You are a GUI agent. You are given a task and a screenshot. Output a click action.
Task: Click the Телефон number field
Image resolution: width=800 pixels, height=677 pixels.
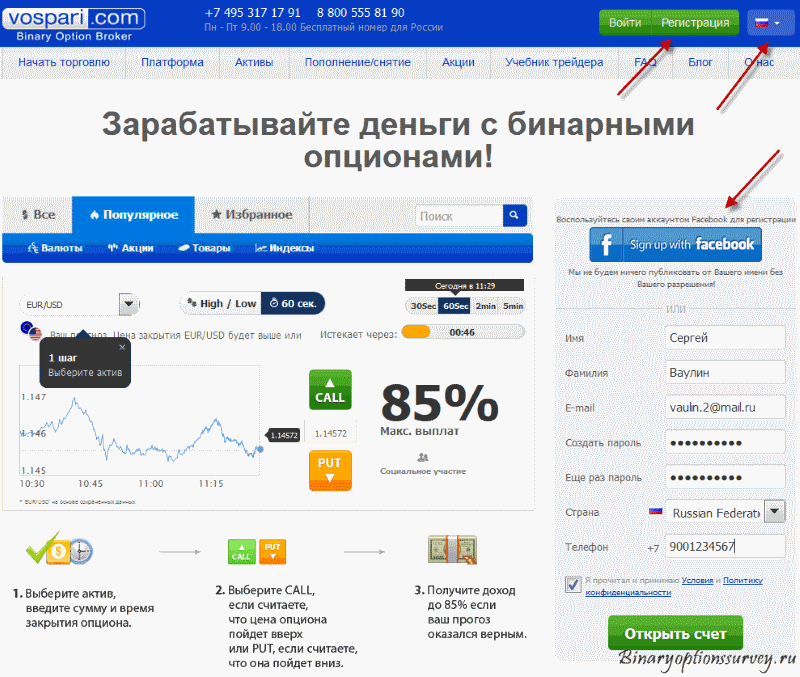click(724, 547)
